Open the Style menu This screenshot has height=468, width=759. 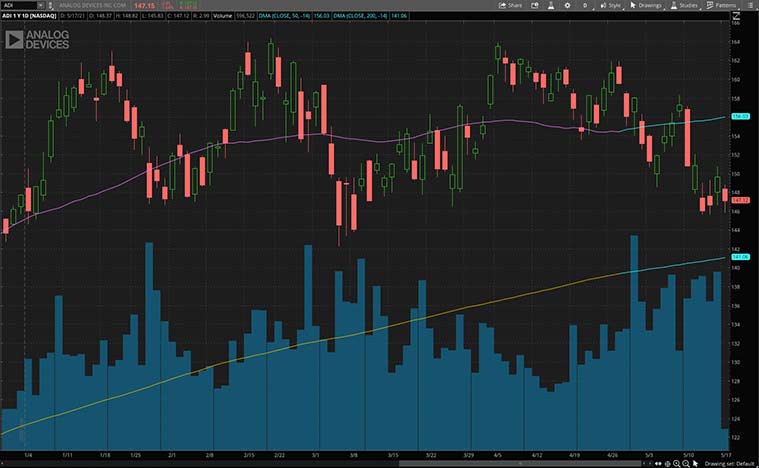click(610, 5)
